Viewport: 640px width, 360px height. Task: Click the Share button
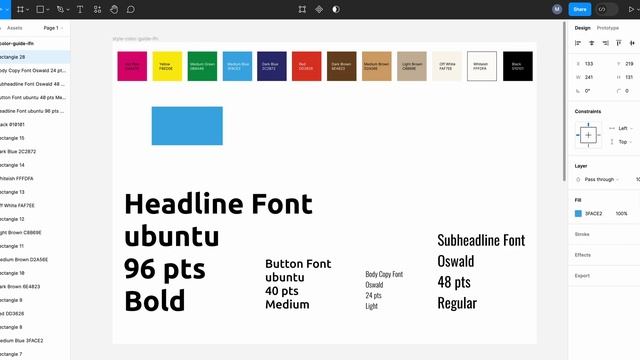tap(580, 9)
